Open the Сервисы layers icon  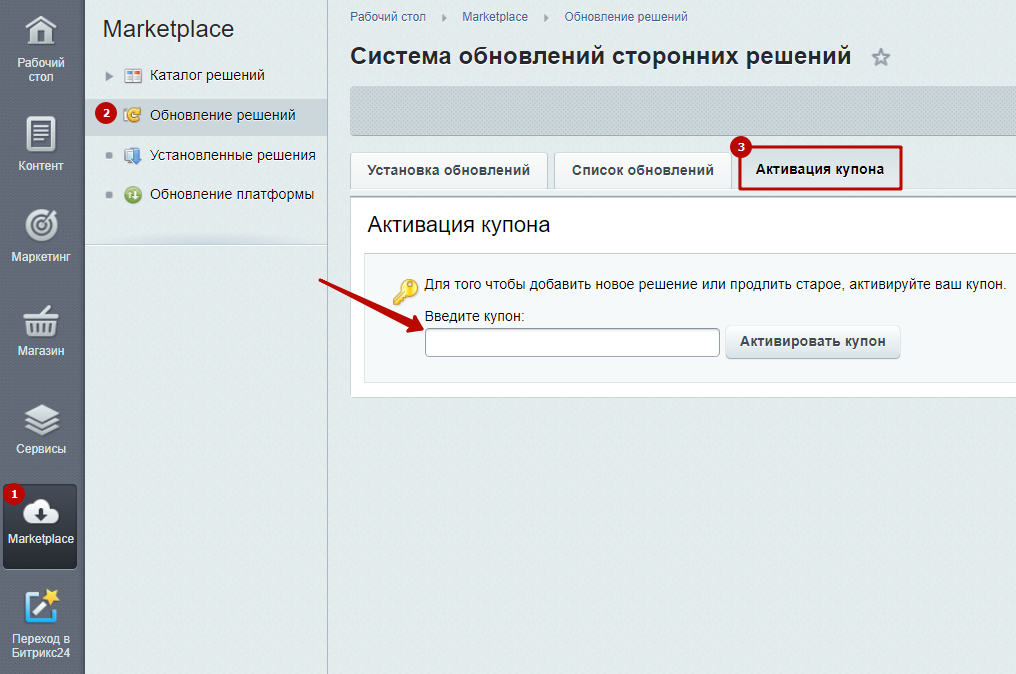click(41, 420)
